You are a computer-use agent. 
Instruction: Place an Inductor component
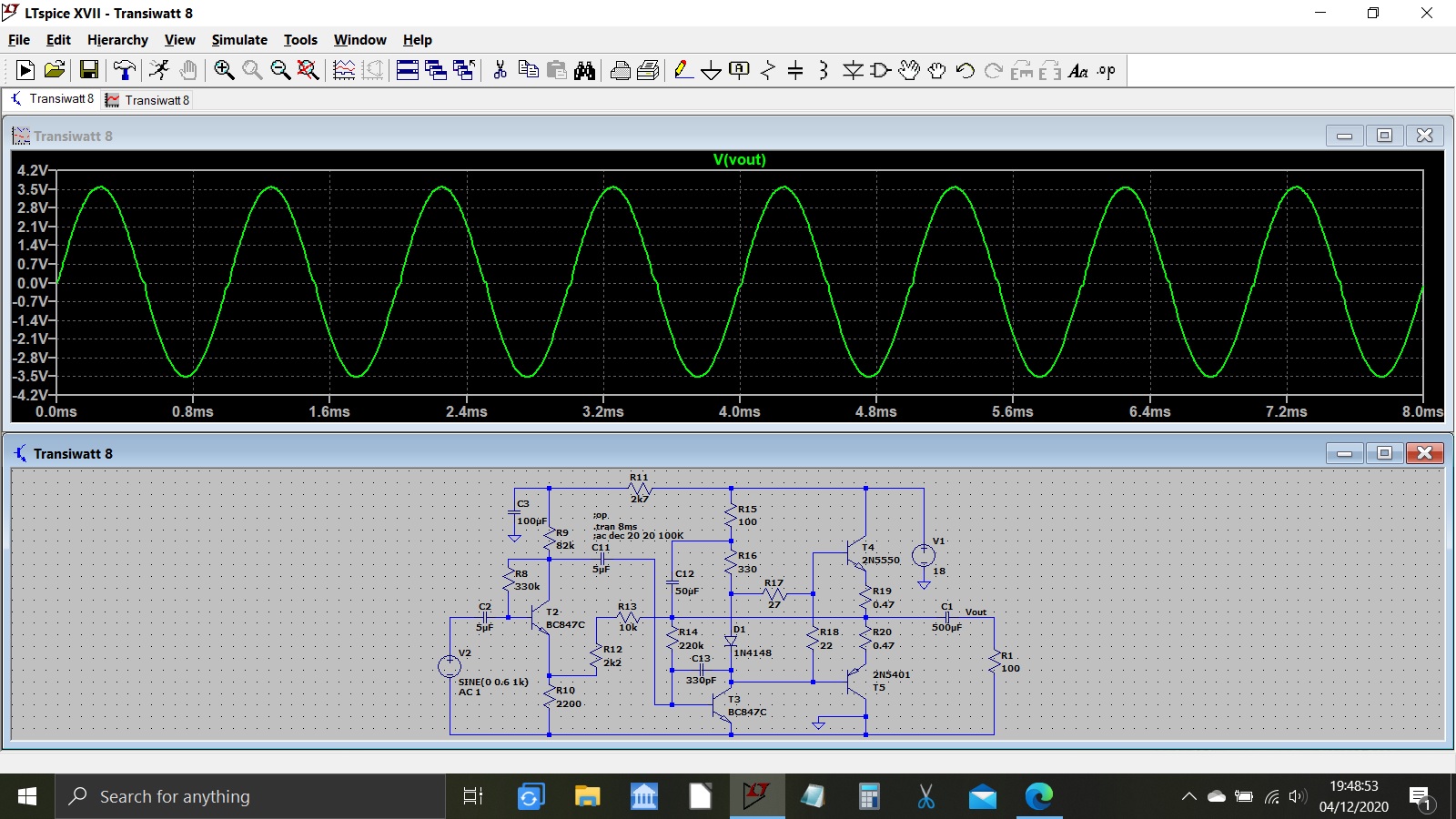(x=824, y=70)
